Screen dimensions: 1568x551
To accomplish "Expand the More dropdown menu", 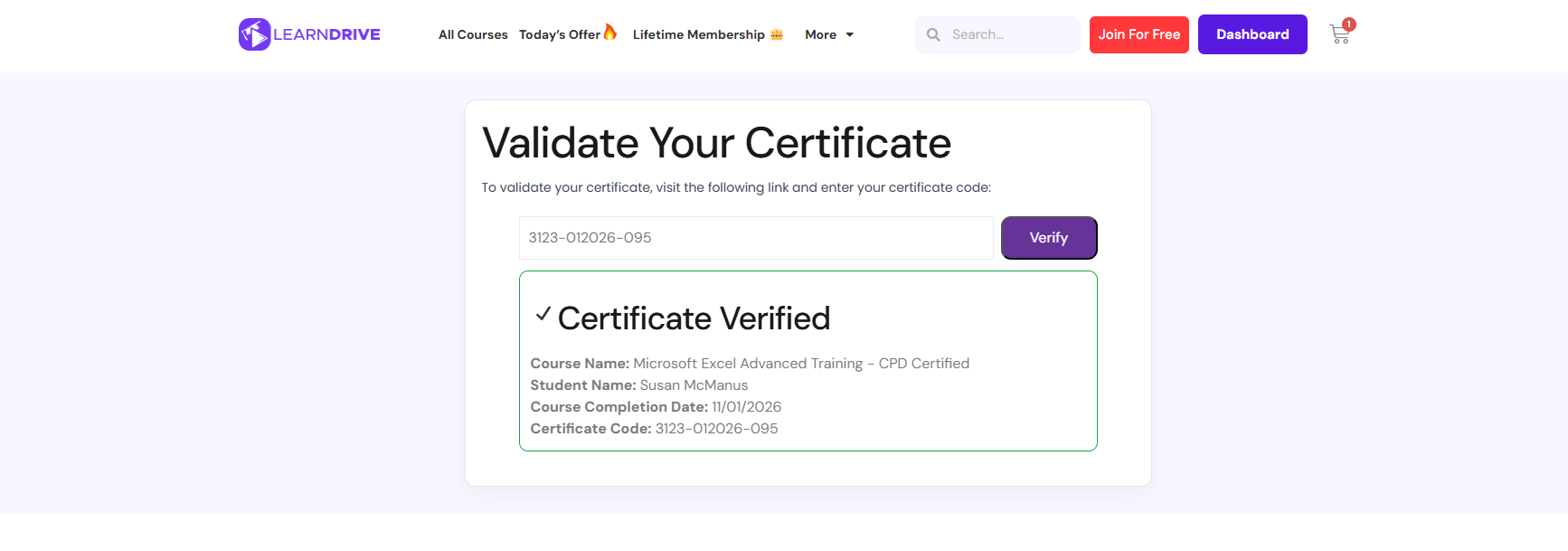I will point(829,34).
